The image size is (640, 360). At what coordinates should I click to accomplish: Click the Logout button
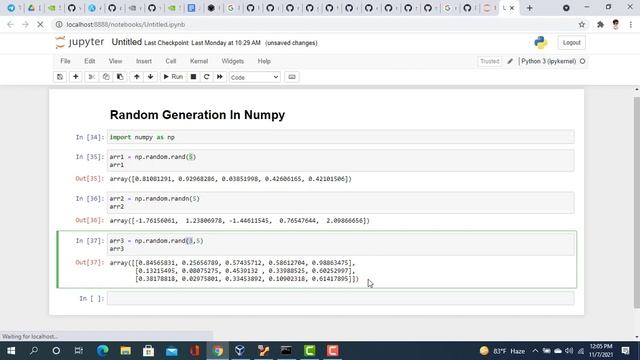(571, 42)
